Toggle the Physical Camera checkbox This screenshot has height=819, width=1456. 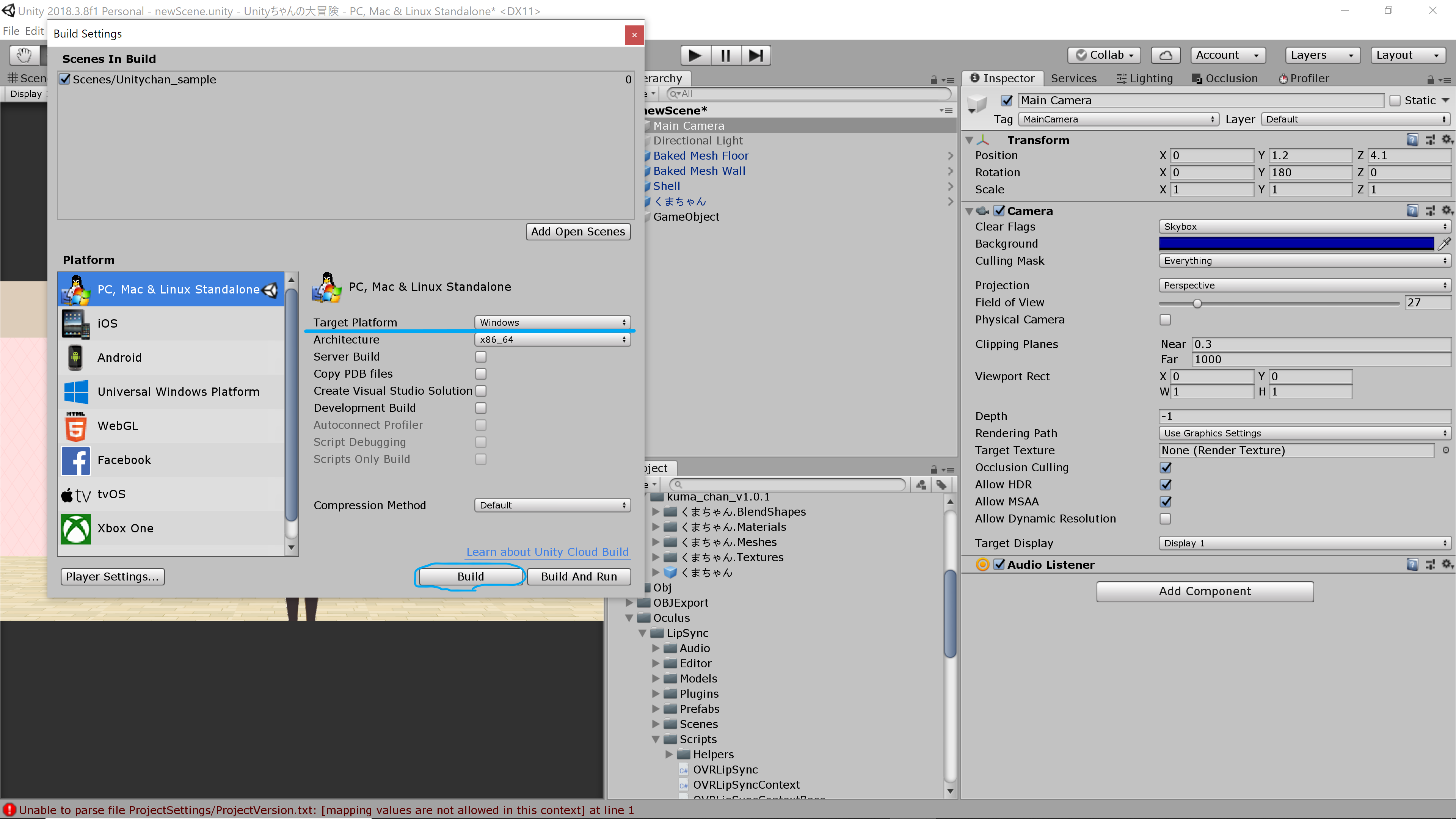(1166, 320)
